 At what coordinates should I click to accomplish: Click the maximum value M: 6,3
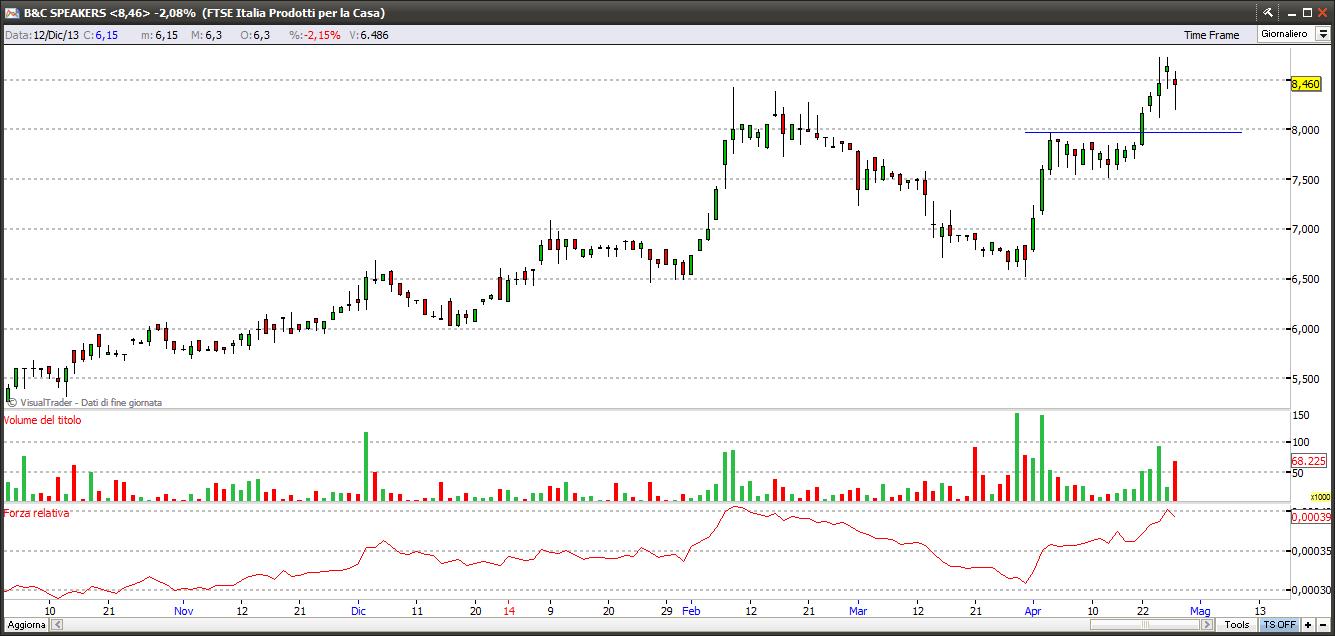[x=207, y=35]
